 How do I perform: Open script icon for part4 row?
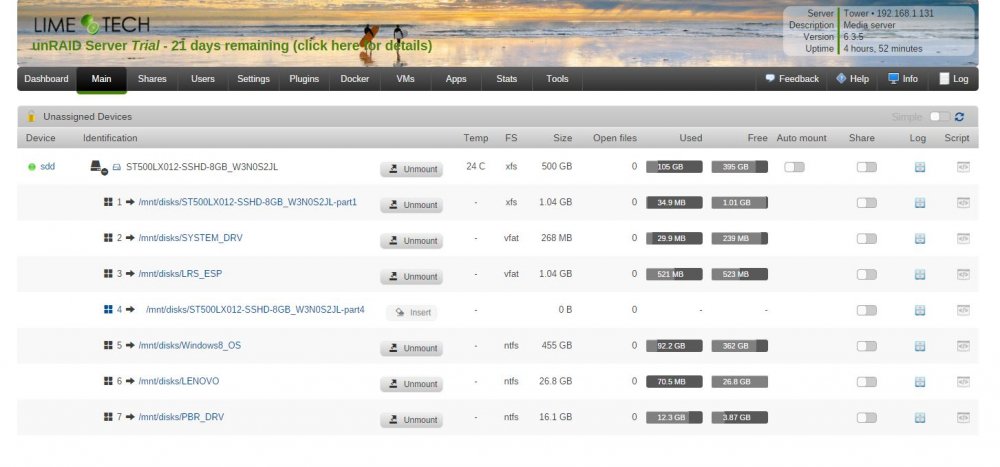963,310
